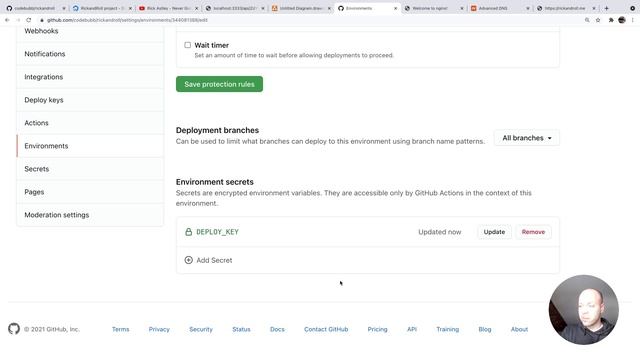640x360 pixels.
Task: Open Moderation settings in sidebar
Action: pyautogui.click(x=90, y=215)
